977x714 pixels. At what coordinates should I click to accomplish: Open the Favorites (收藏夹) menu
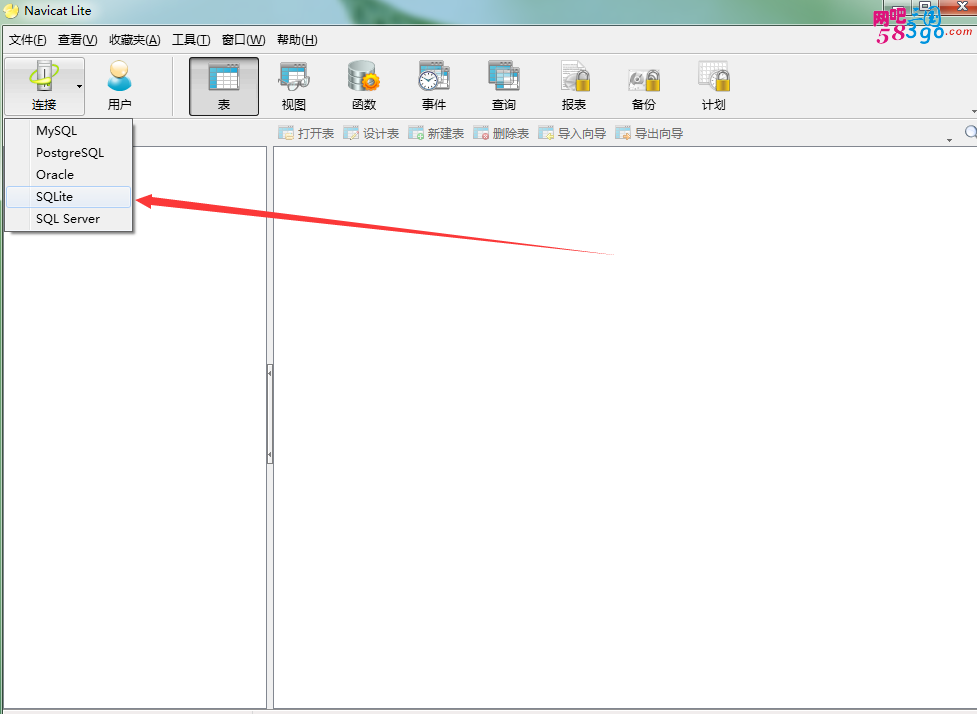tap(135, 40)
